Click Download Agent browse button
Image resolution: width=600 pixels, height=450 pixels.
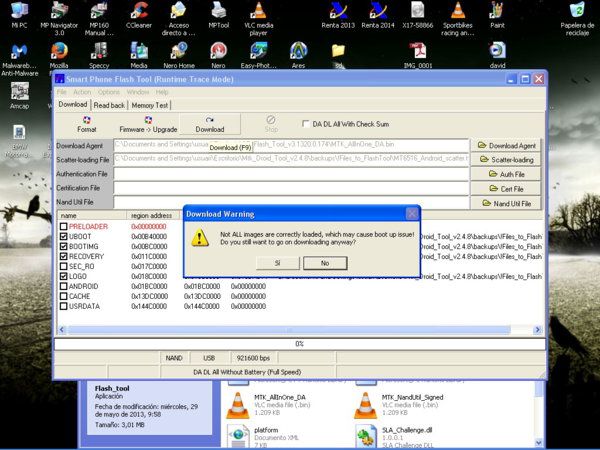(x=506, y=145)
